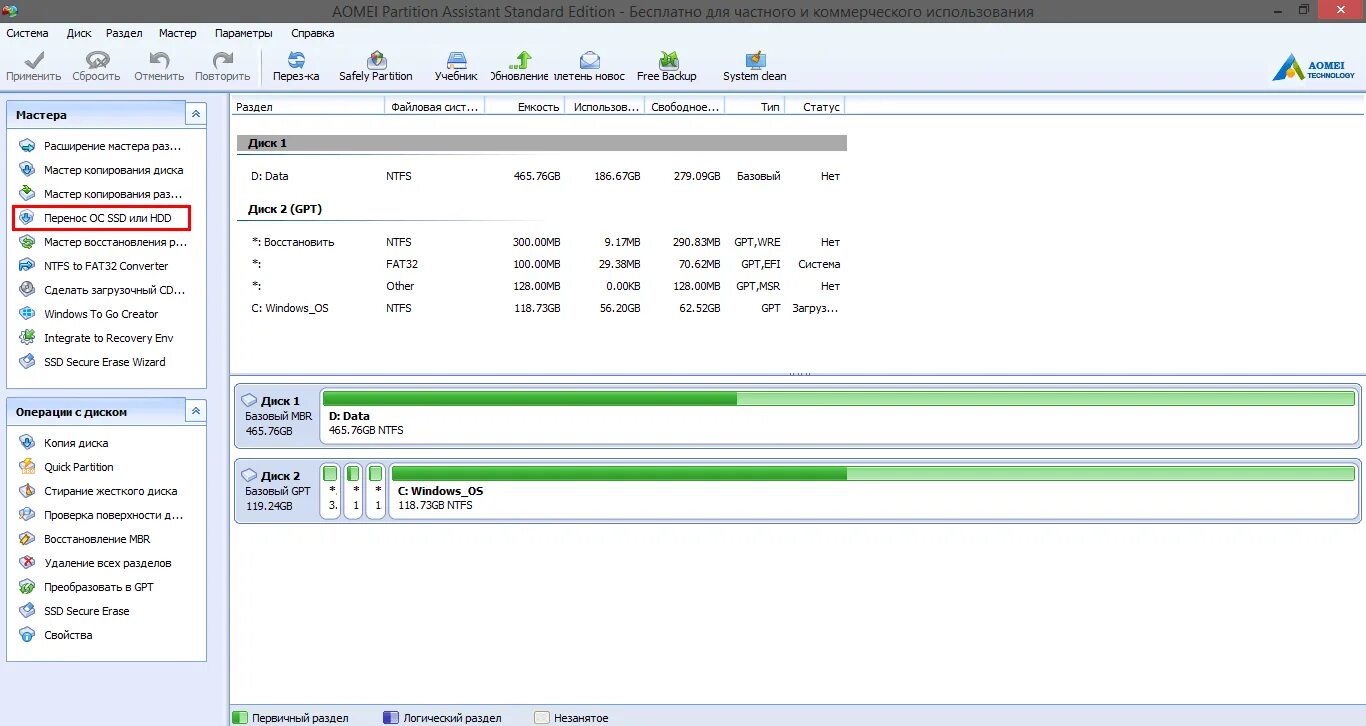The image size is (1366, 726).
Task: Select the D: Data partition row
Action: [x=541, y=176]
